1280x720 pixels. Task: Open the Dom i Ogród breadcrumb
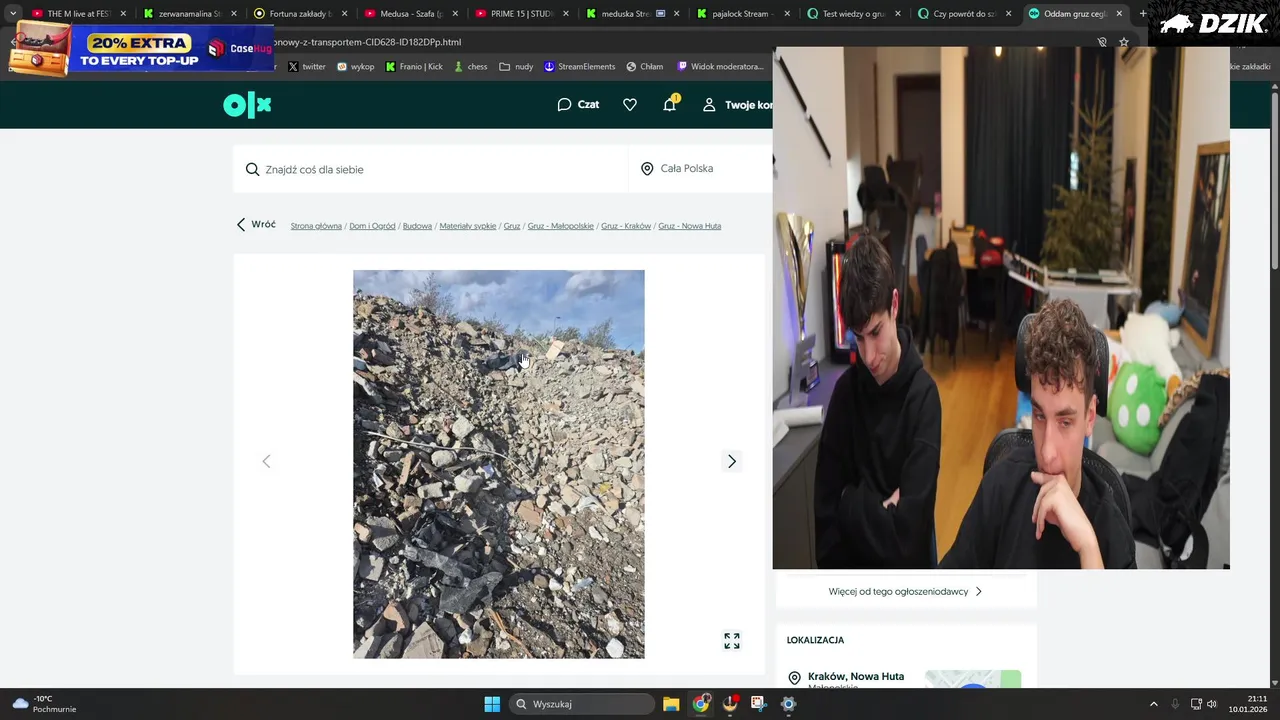[x=372, y=226]
